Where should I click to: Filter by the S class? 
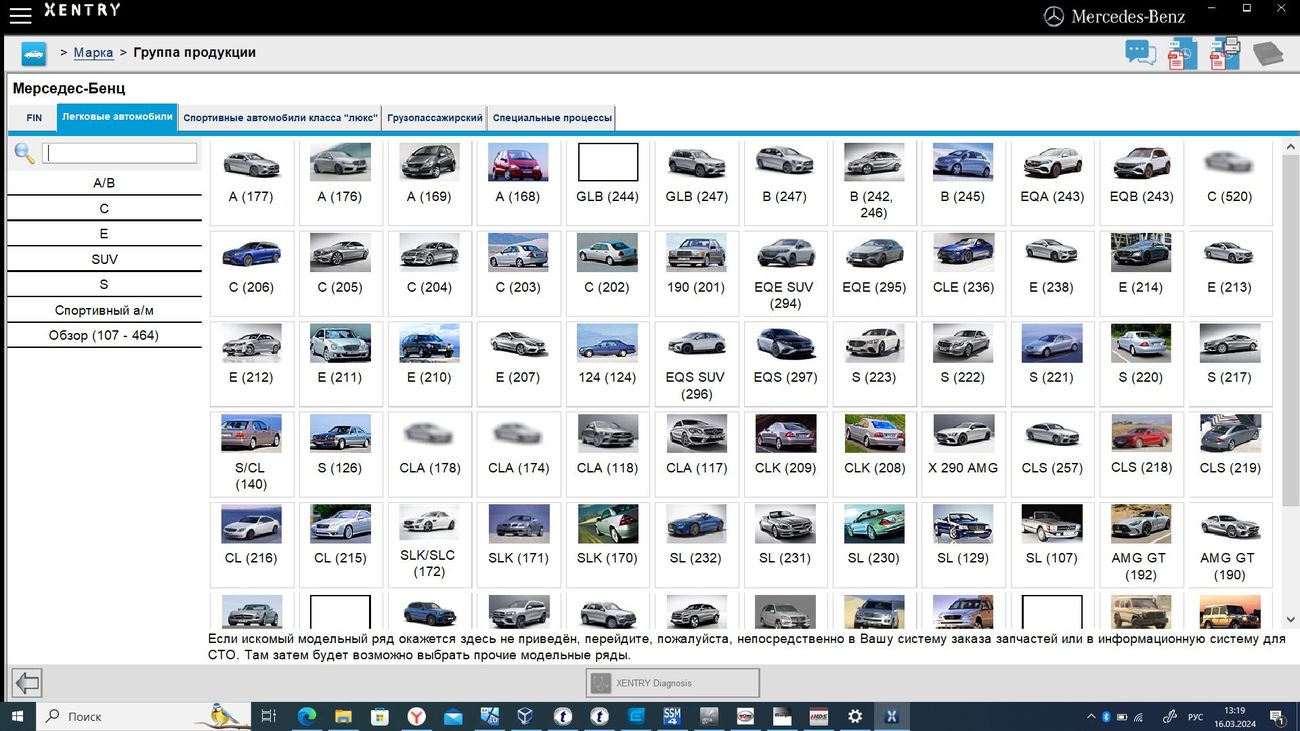pyautogui.click(x=104, y=284)
